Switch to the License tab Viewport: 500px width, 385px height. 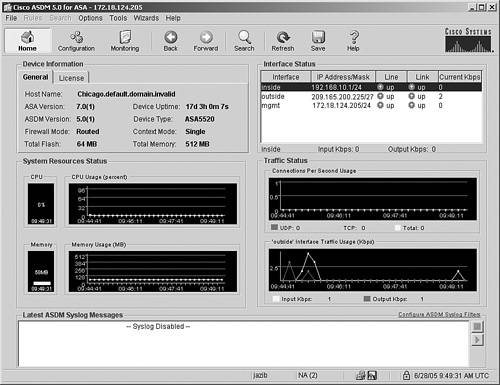coord(71,78)
